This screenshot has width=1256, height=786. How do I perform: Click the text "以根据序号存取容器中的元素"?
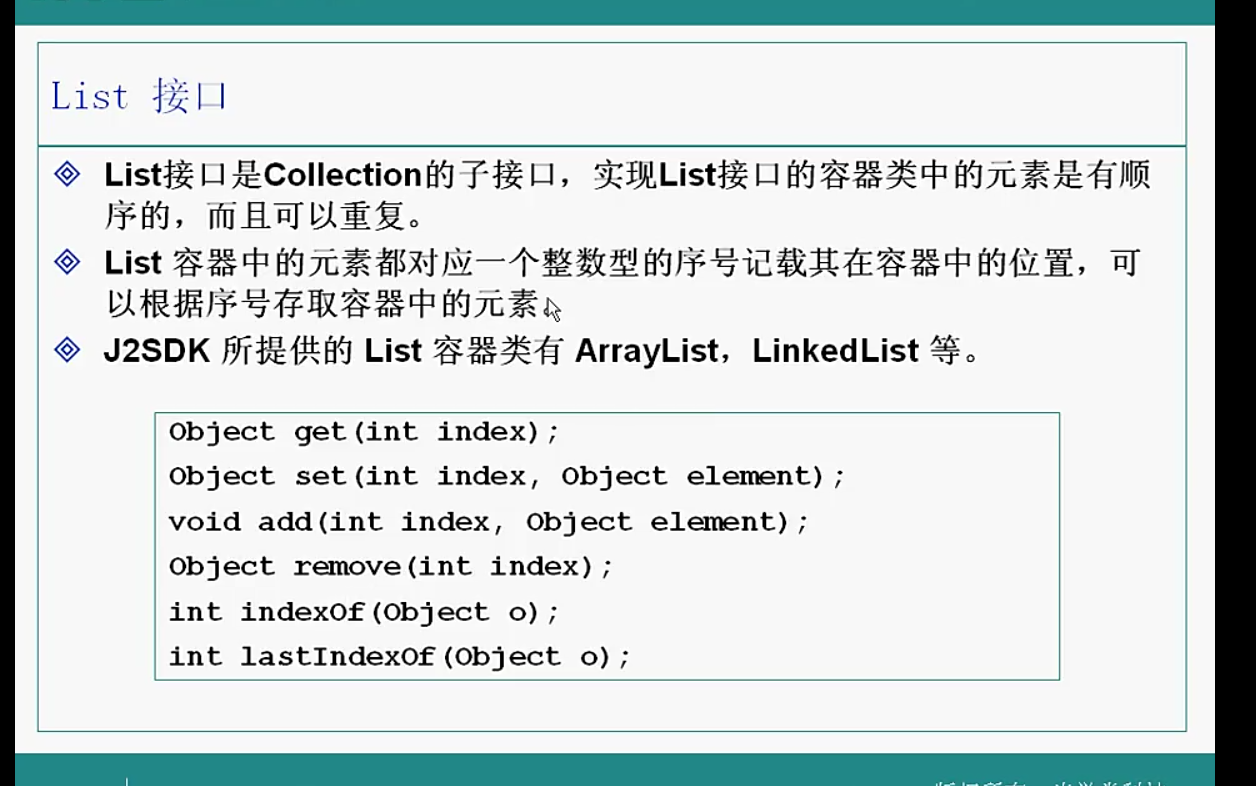(322, 304)
